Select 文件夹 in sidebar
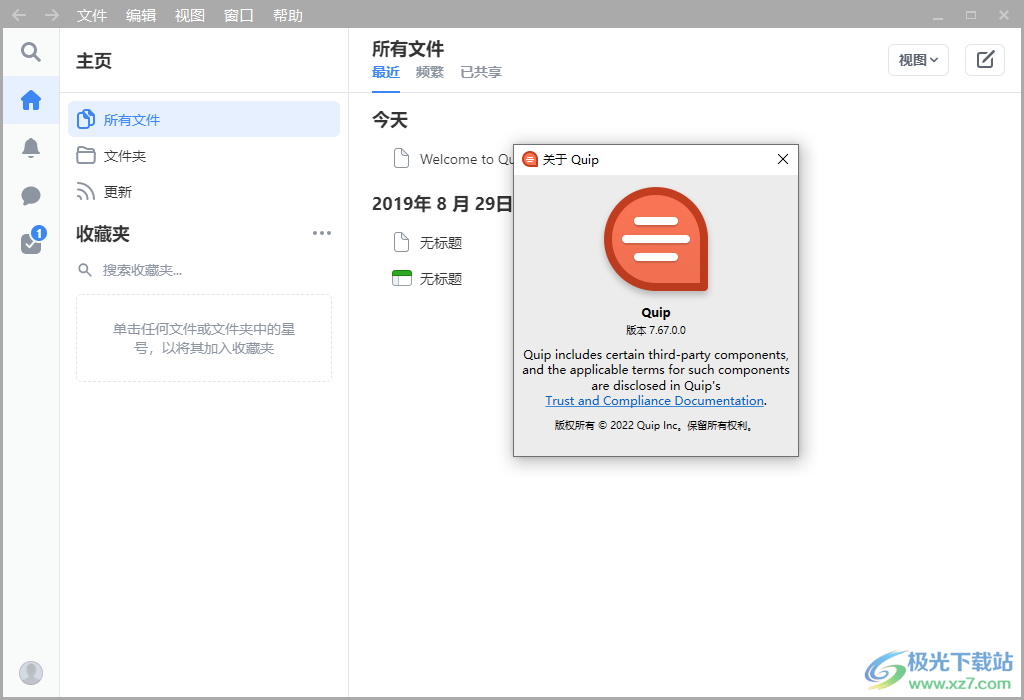1024x700 pixels. point(204,155)
